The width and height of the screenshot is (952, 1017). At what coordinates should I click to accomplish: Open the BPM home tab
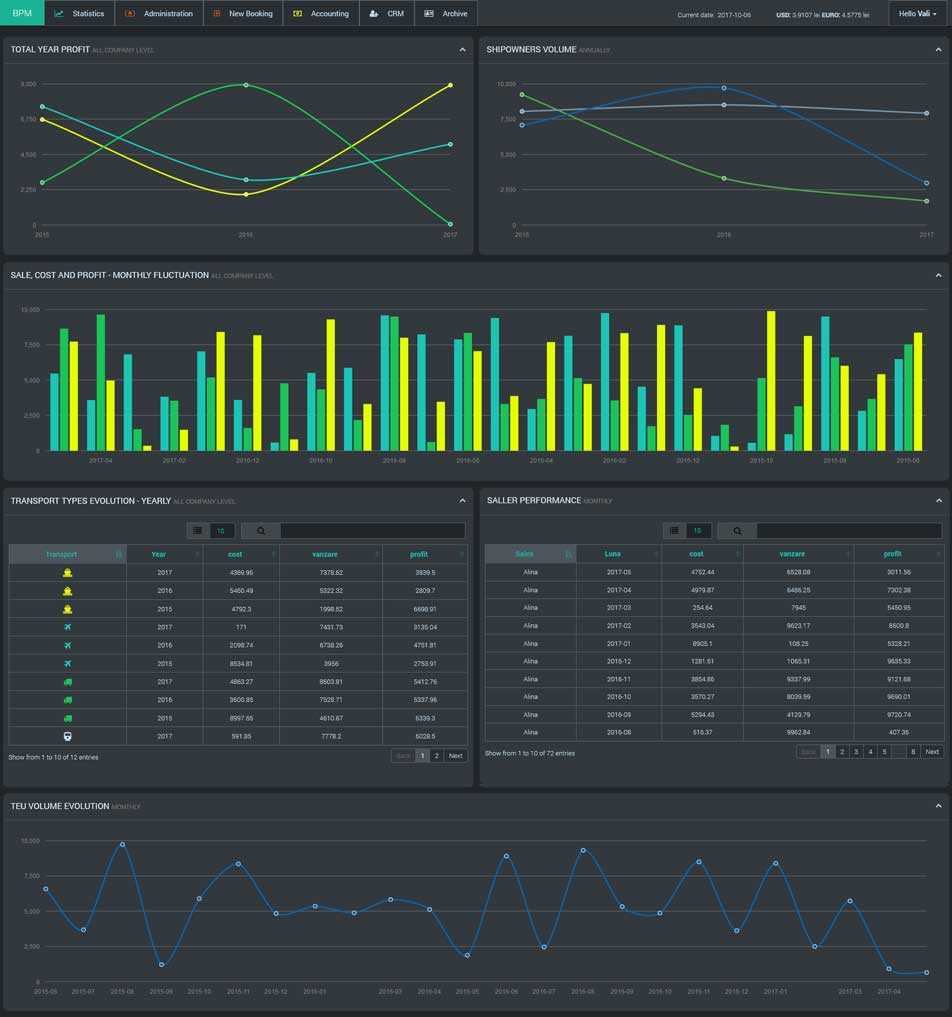22,14
